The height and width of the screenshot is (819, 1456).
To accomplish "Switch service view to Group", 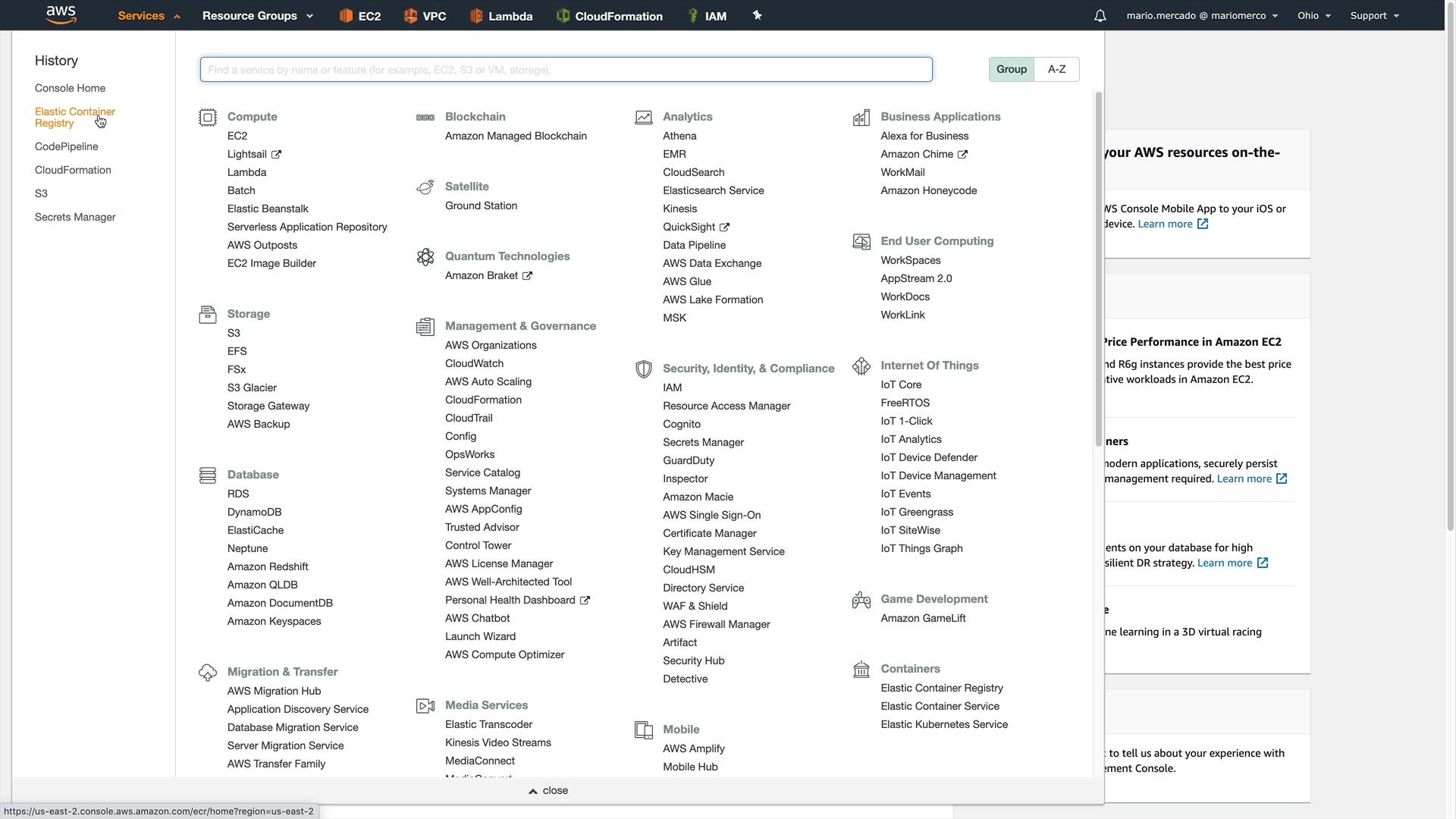I will point(1011,69).
